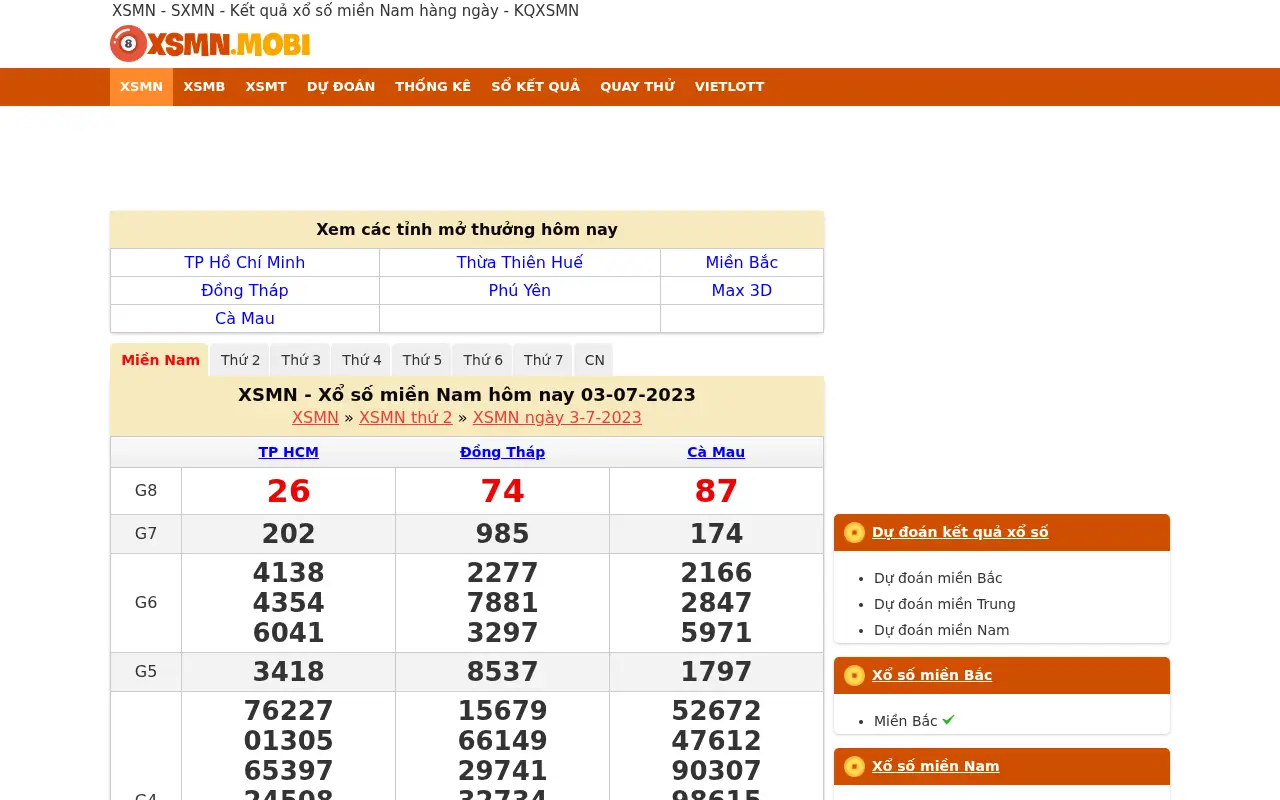Open the Đồng Tháp province link in today's list
Image resolution: width=1280 pixels, height=800 pixels.
coord(245,290)
